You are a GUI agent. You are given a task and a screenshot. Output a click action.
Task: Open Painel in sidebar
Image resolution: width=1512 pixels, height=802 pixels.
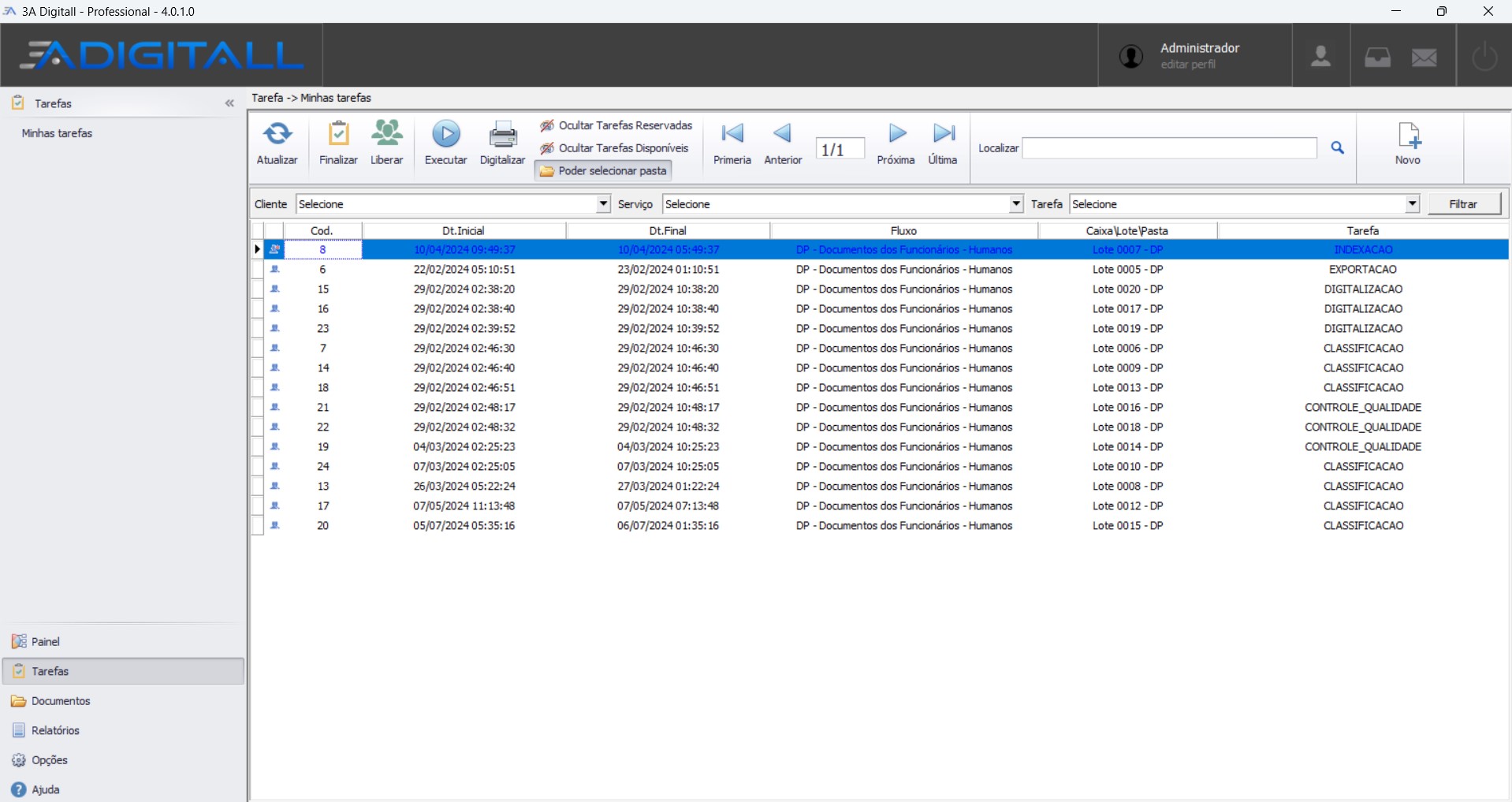[123, 641]
